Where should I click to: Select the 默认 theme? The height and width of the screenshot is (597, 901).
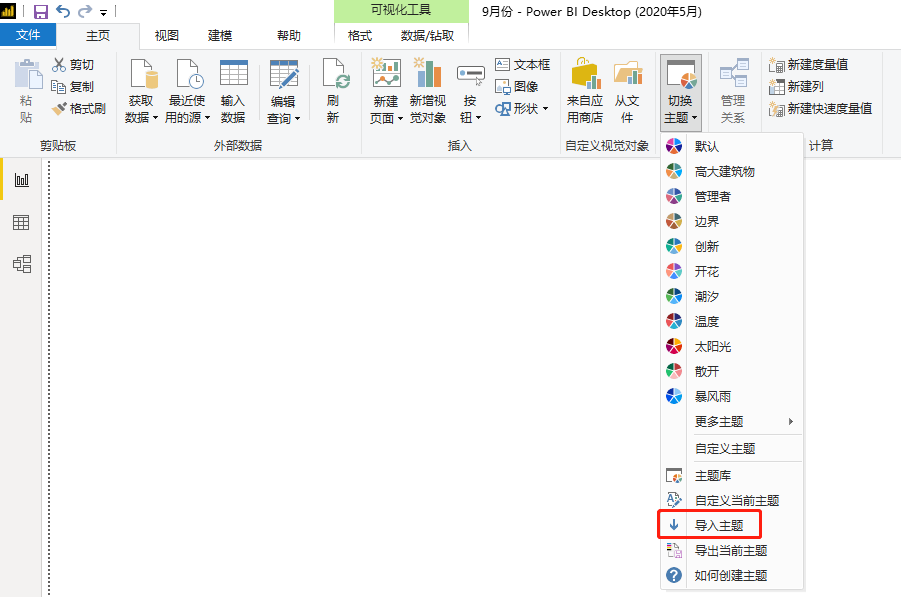point(731,146)
